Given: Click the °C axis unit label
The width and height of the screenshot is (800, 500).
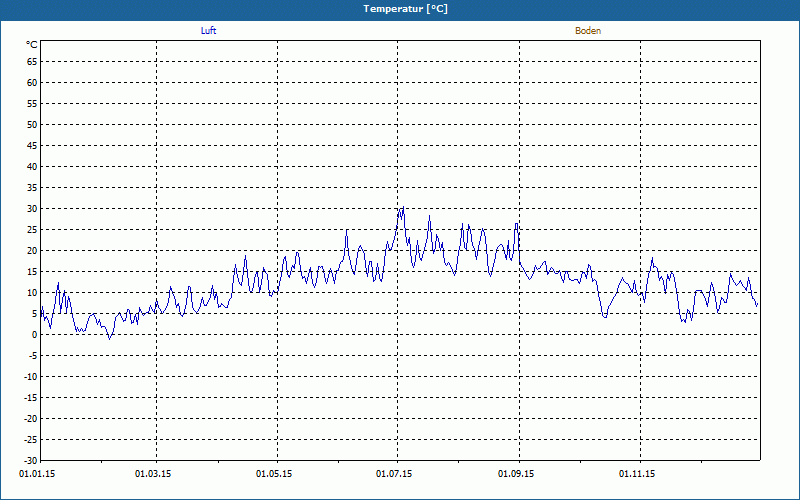Looking at the screenshot, I should pyautogui.click(x=32, y=45).
